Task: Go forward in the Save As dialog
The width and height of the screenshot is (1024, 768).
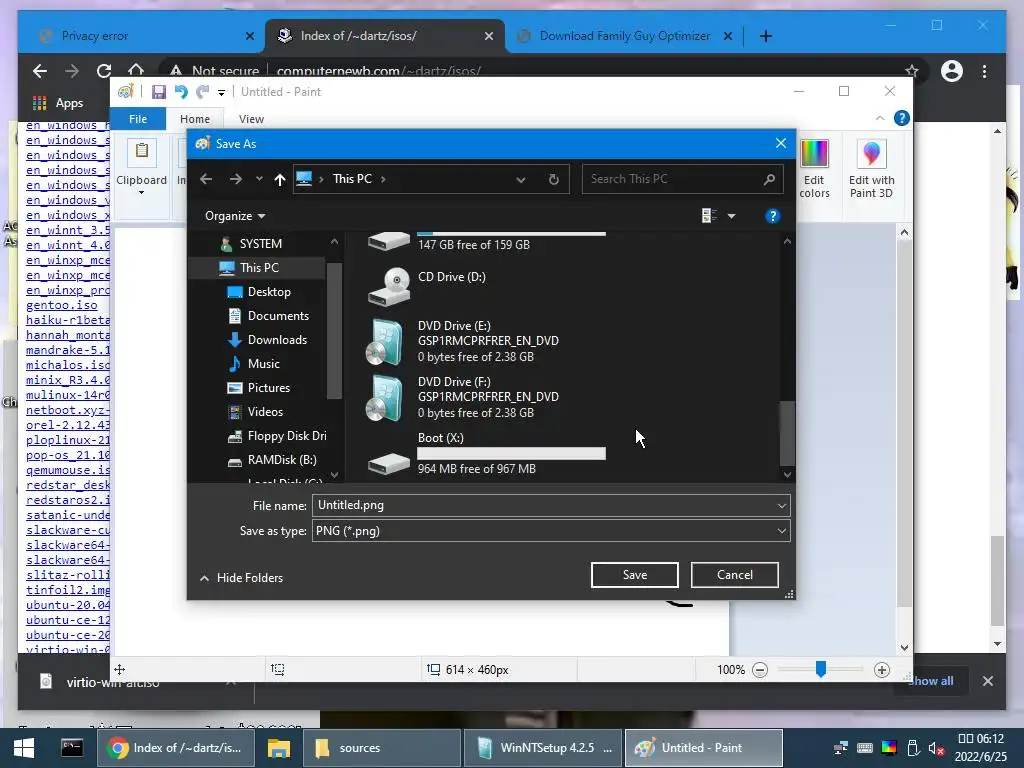Action: [236, 179]
